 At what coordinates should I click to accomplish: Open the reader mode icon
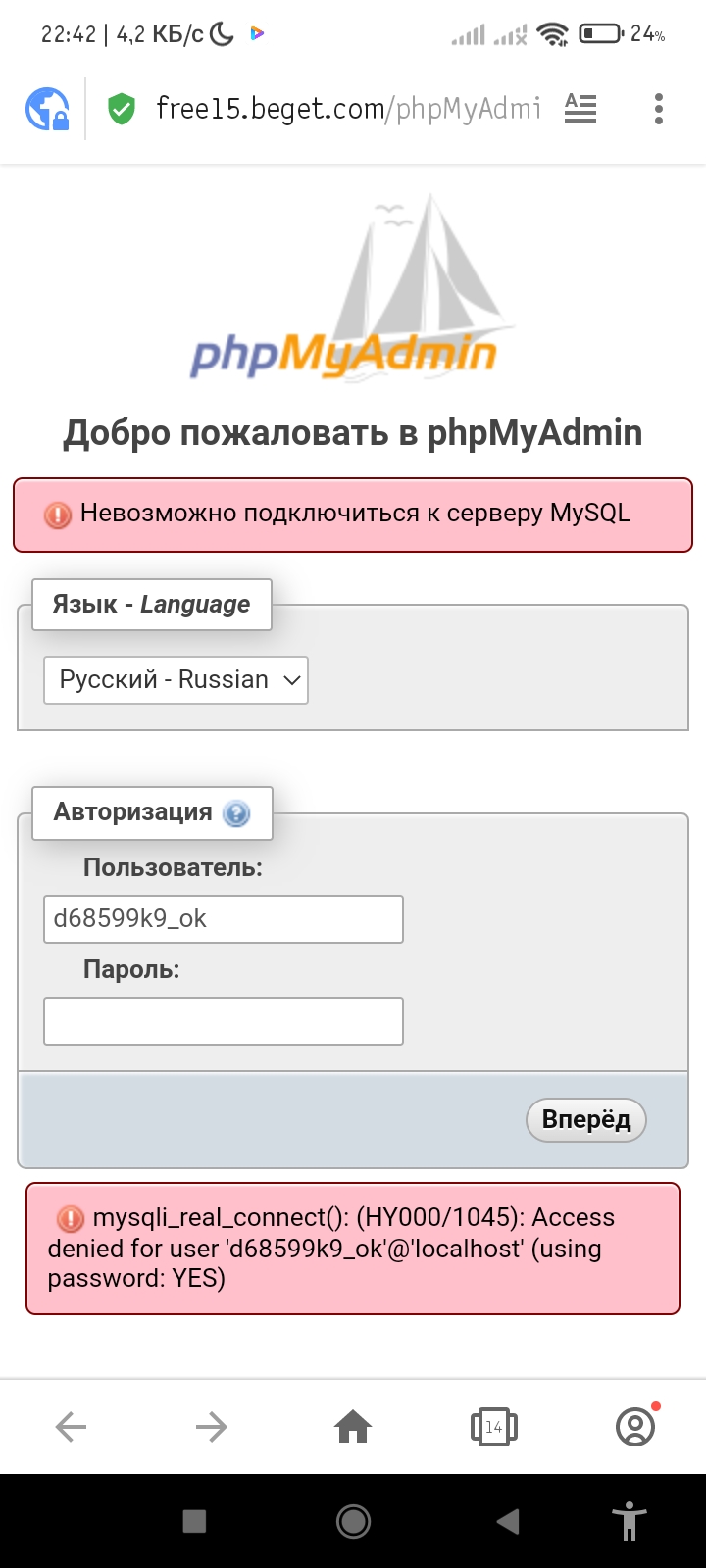[580, 108]
